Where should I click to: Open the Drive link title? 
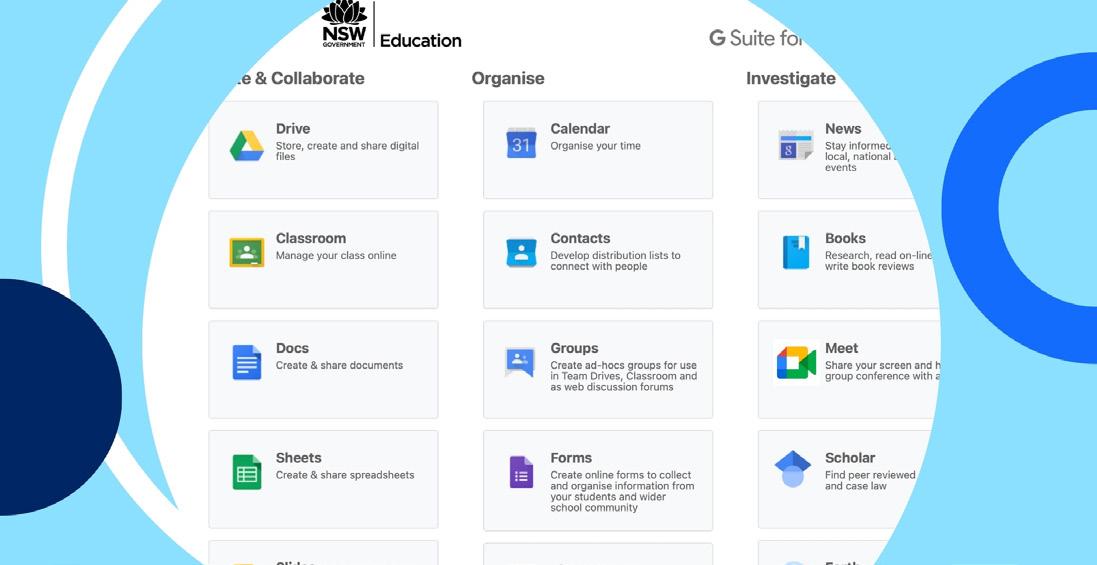(292, 129)
